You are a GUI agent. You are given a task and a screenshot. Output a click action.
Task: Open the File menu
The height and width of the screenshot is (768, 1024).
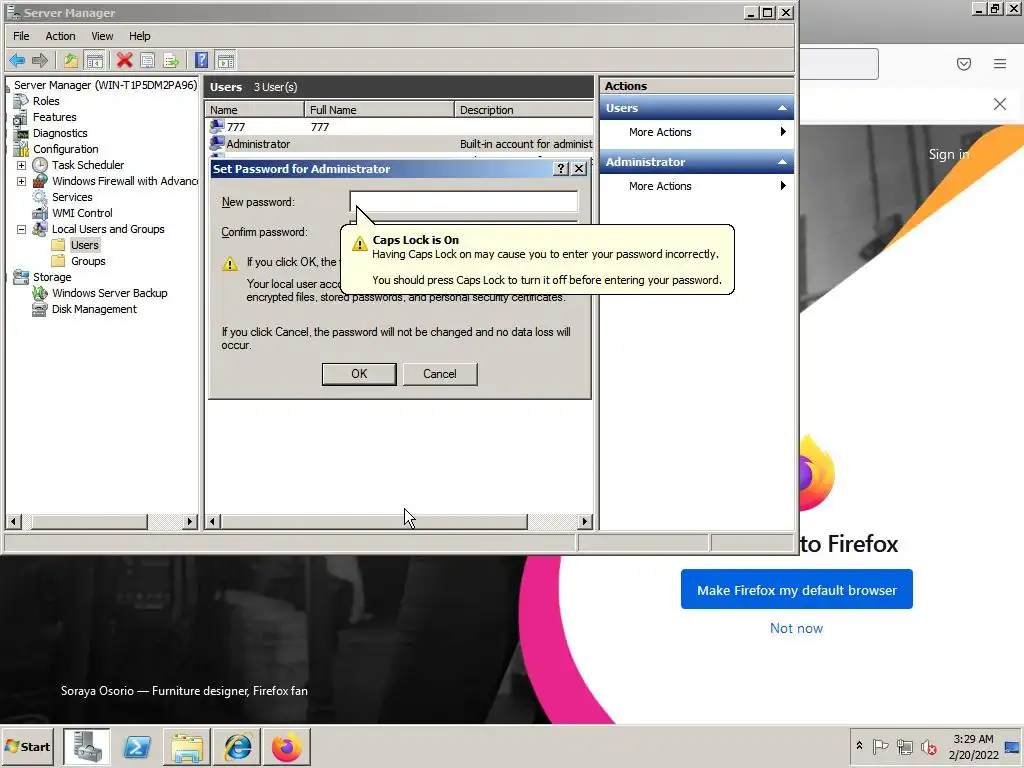pyautogui.click(x=21, y=36)
